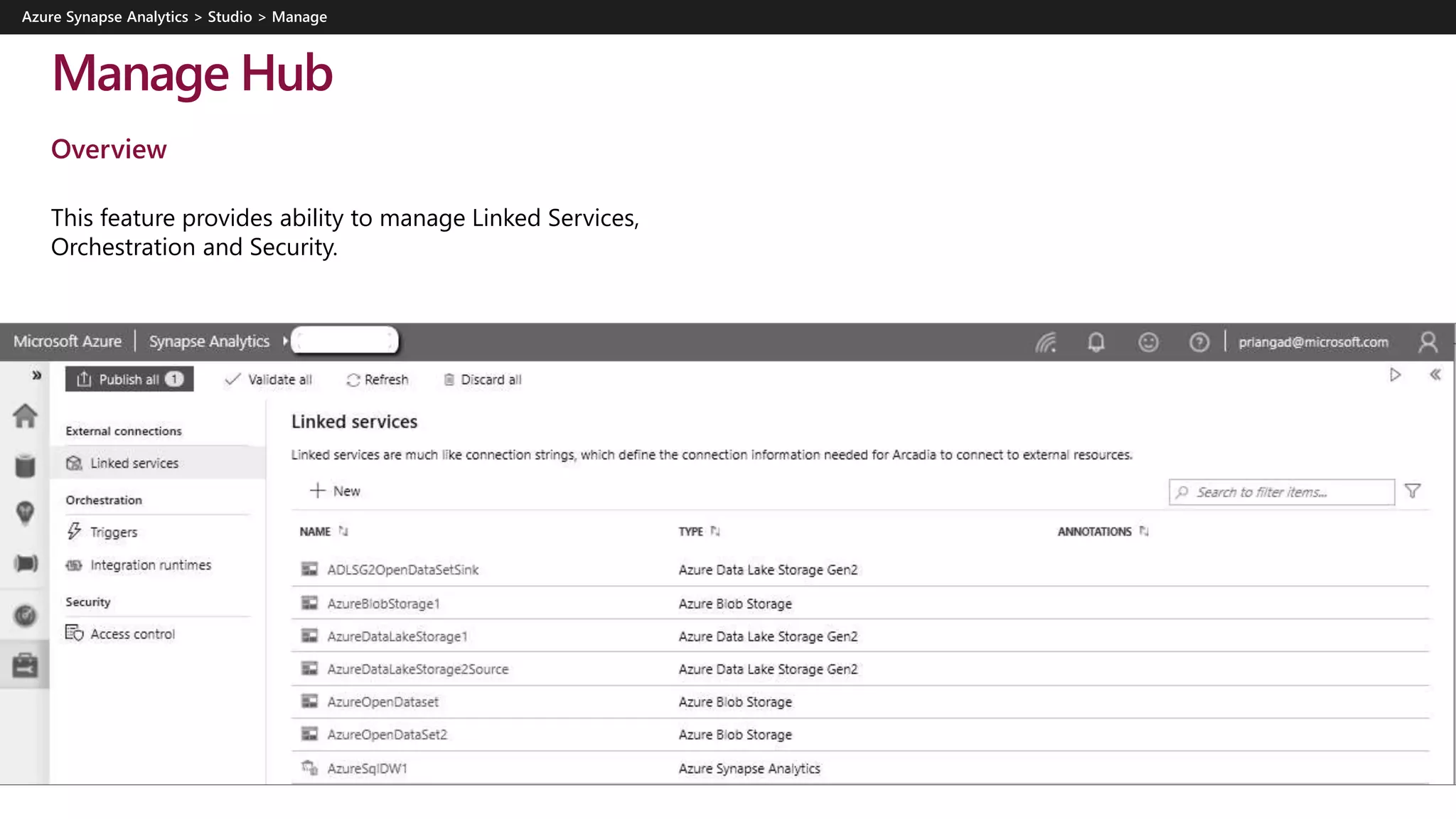The width and height of the screenshot is (1456, 819).
Task: Click the Search to filter items field
Action: [1281, 492]
